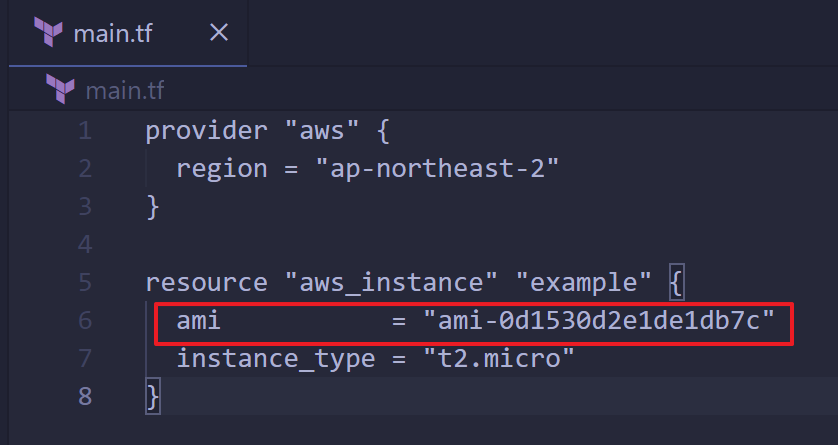Close the main.tf tab

coord(219,33)
